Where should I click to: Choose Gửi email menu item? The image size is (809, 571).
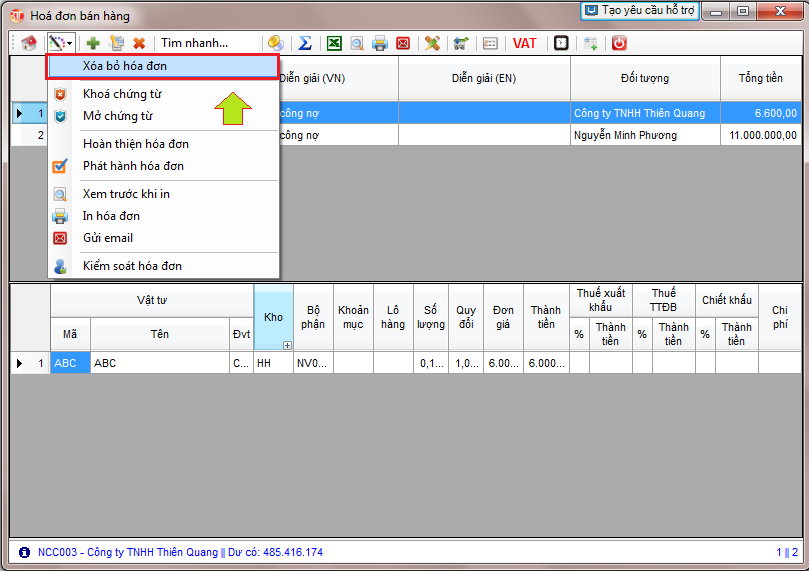[163, 238]
